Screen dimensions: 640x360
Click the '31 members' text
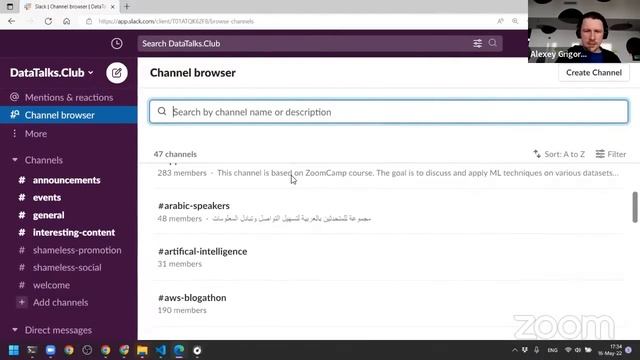[x=180, y=264]
